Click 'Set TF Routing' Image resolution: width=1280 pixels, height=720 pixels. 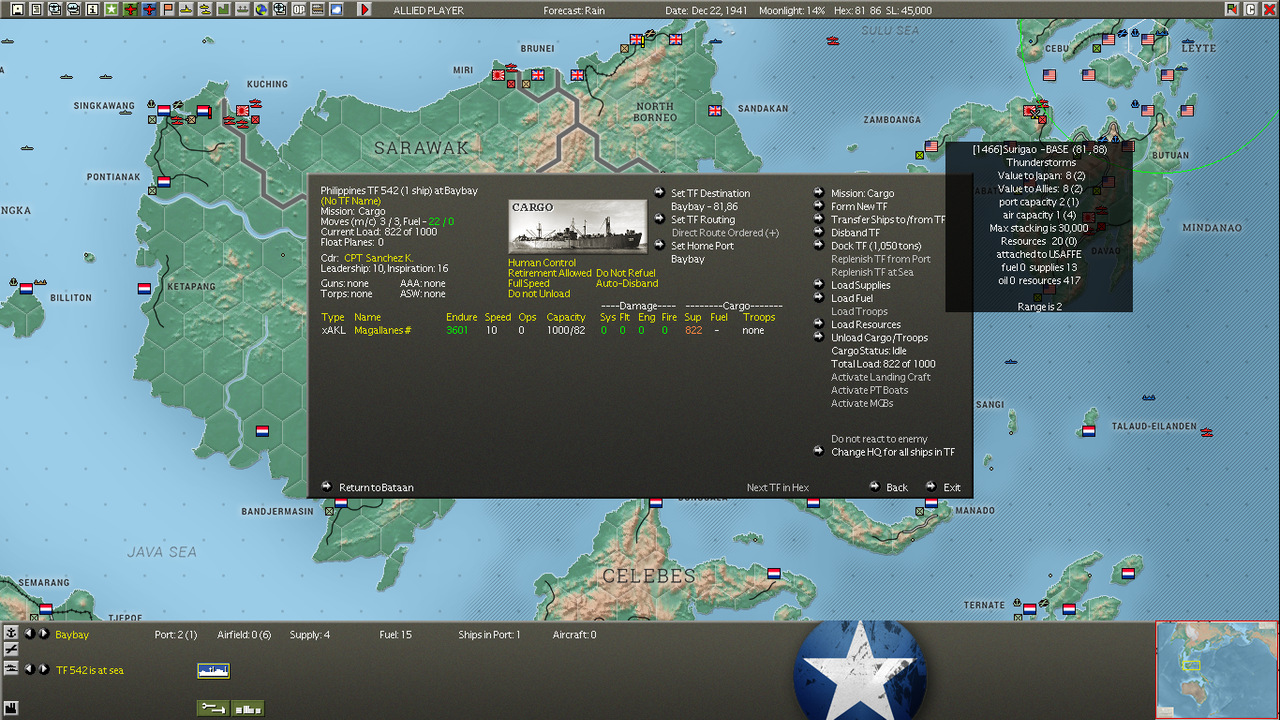702,220
